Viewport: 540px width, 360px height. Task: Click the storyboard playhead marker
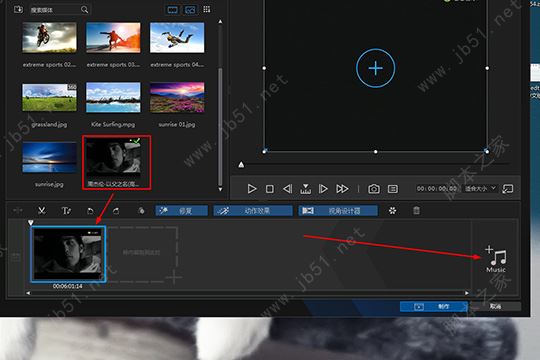[31, 223]
